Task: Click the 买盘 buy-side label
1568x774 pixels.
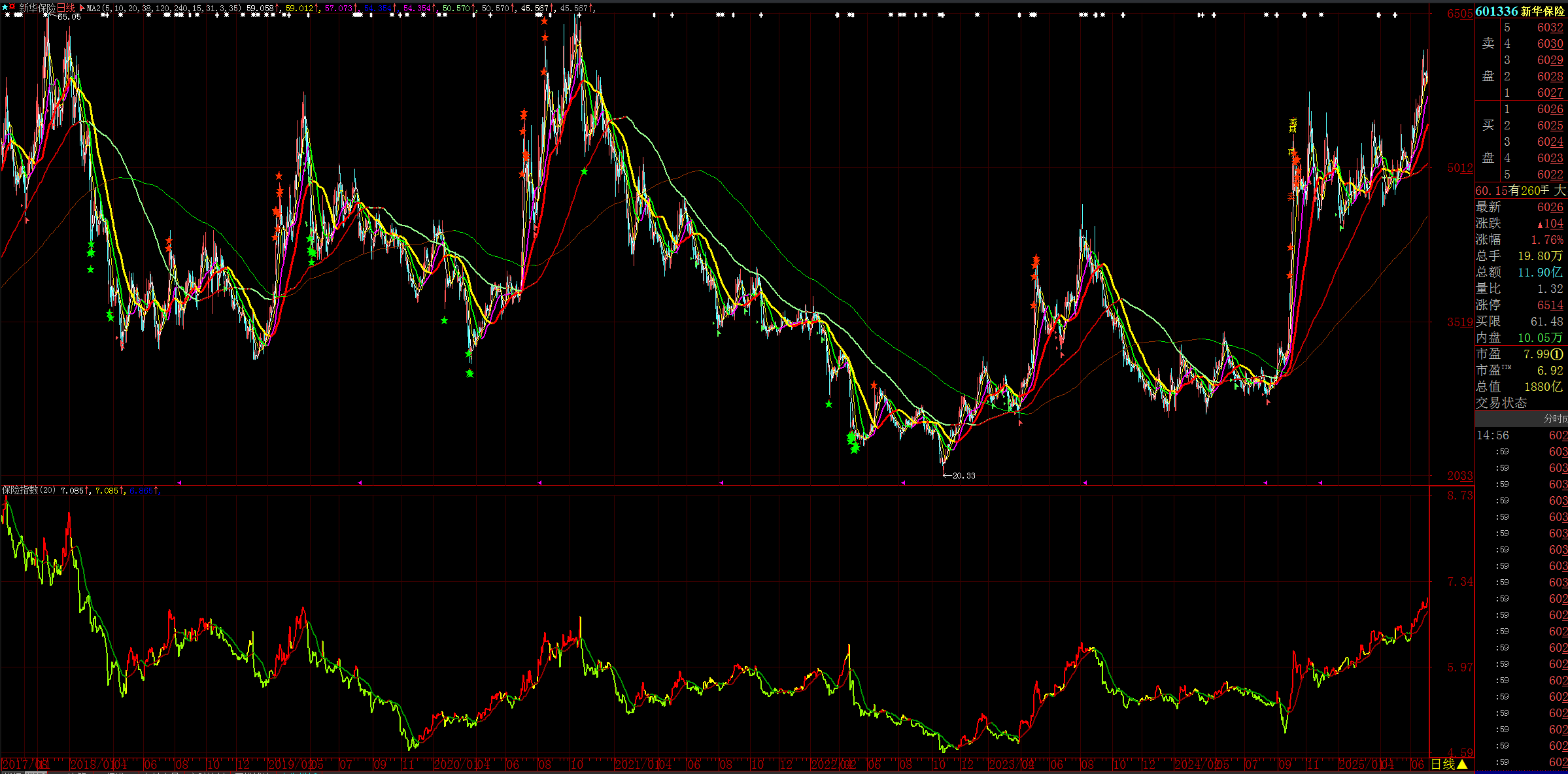Action: point(1488,141)
